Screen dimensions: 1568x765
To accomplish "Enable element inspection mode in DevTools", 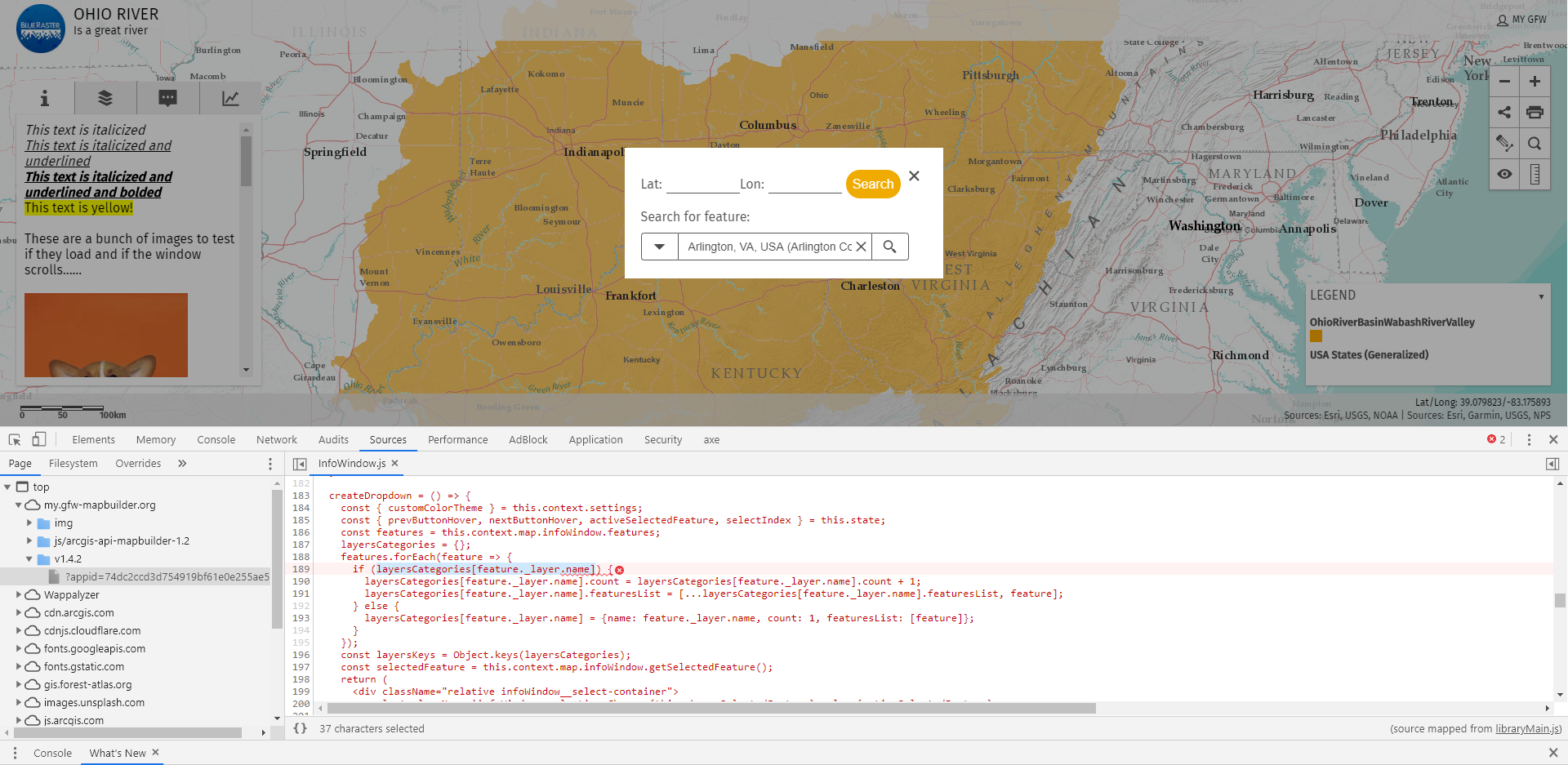I will point(13,439).
